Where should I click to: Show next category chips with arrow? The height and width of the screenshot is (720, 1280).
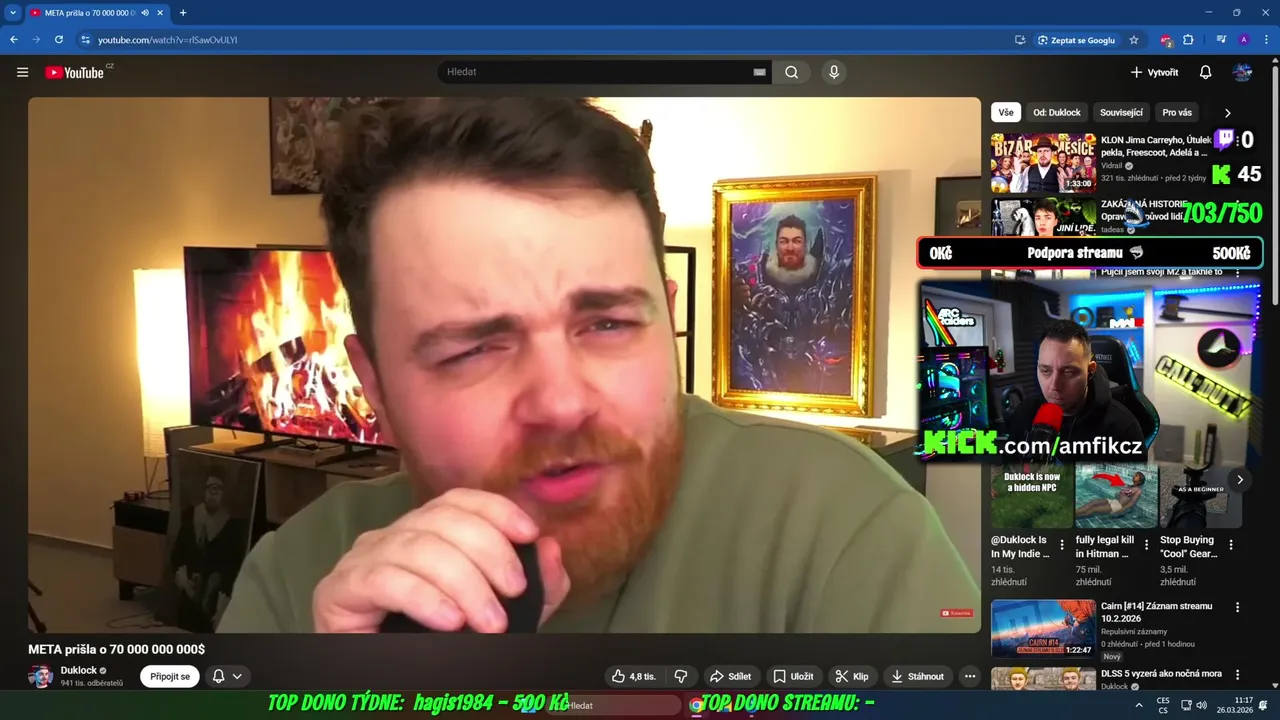(1227, 113)
